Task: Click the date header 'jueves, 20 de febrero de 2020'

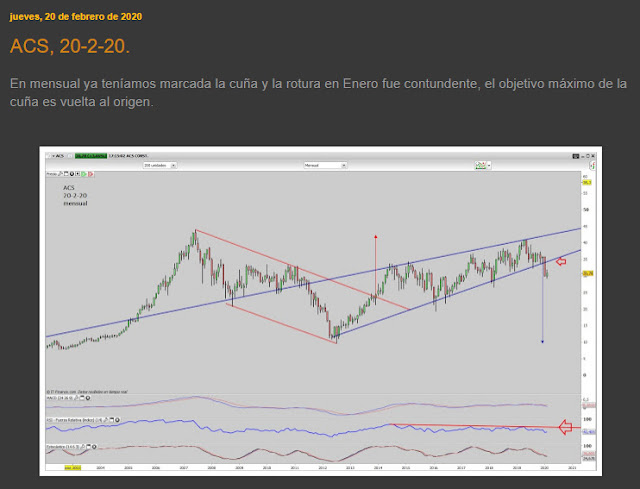Action: pos(76,17)
